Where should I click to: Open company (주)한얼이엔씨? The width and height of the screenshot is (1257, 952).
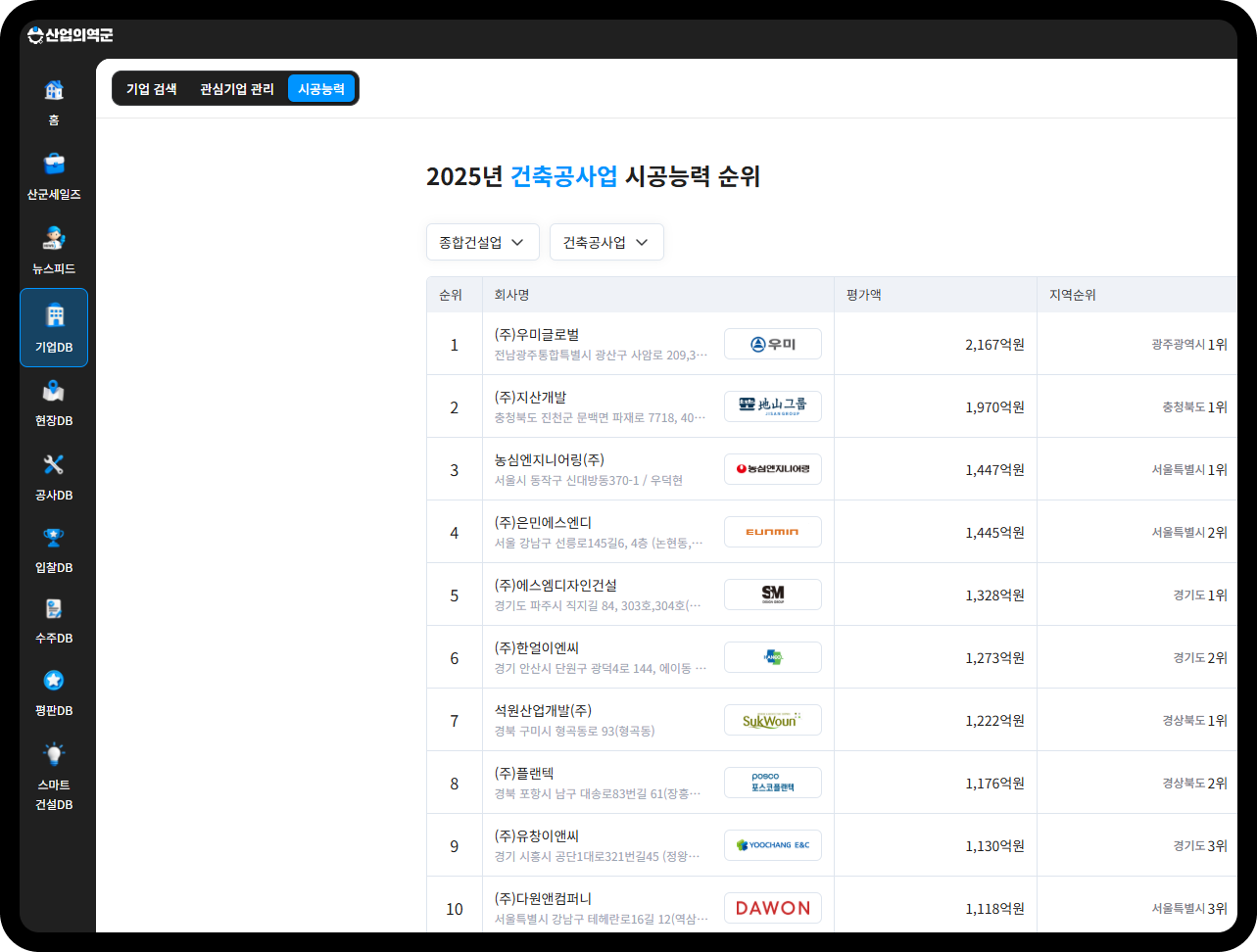pos(537,648)
